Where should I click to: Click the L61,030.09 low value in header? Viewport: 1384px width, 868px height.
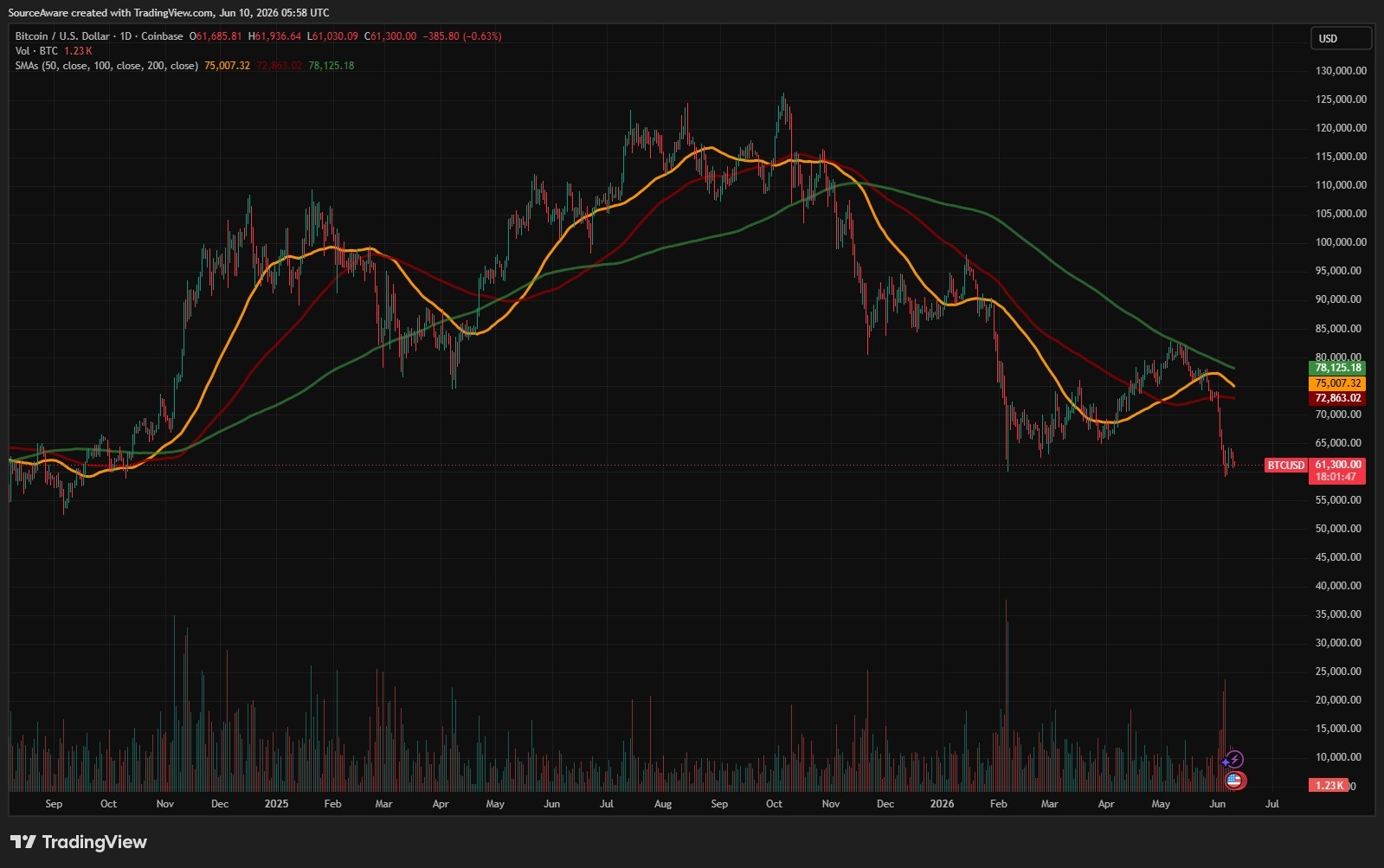332,36
